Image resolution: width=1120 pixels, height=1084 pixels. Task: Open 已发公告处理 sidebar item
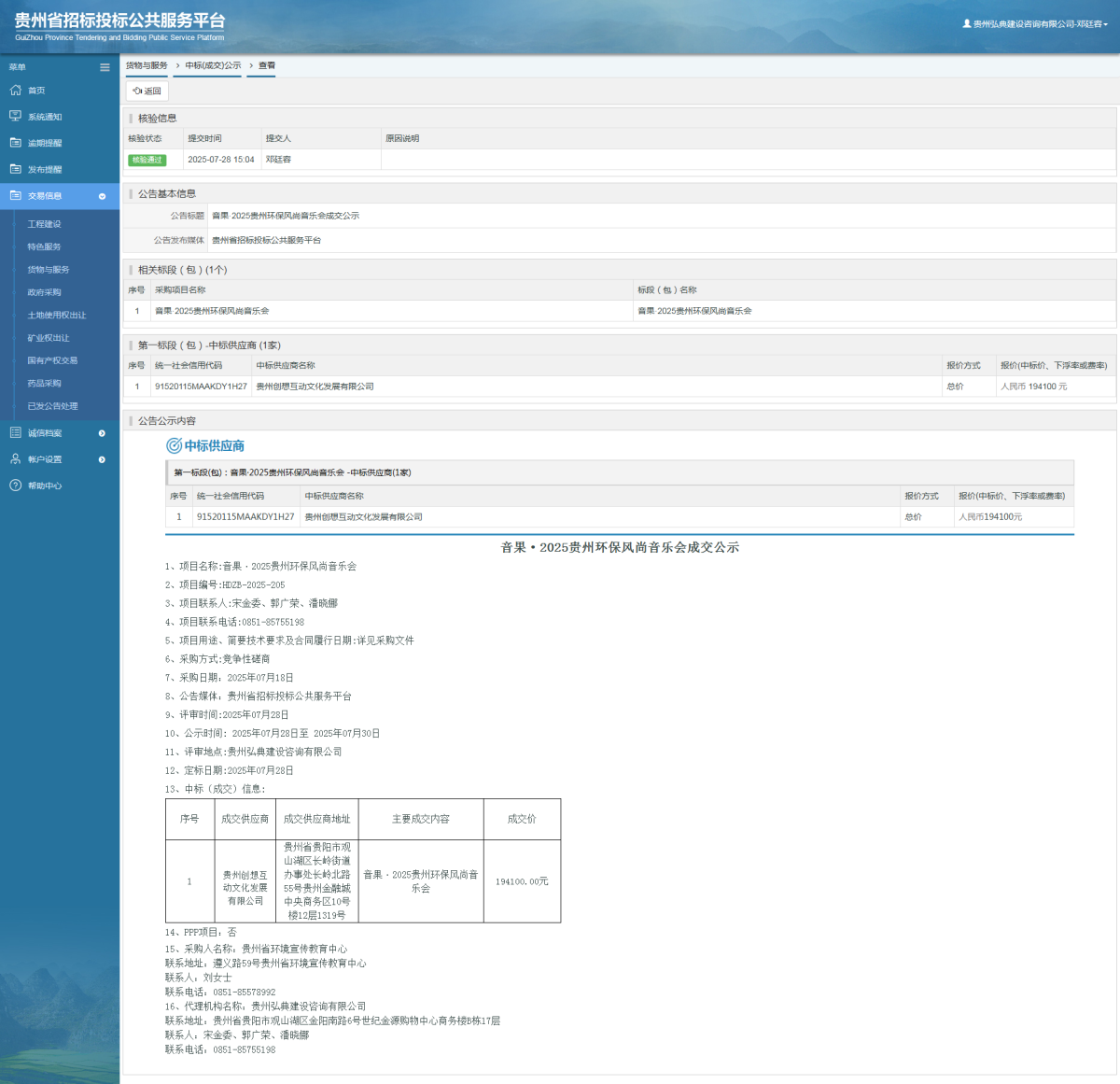[52, 406]
